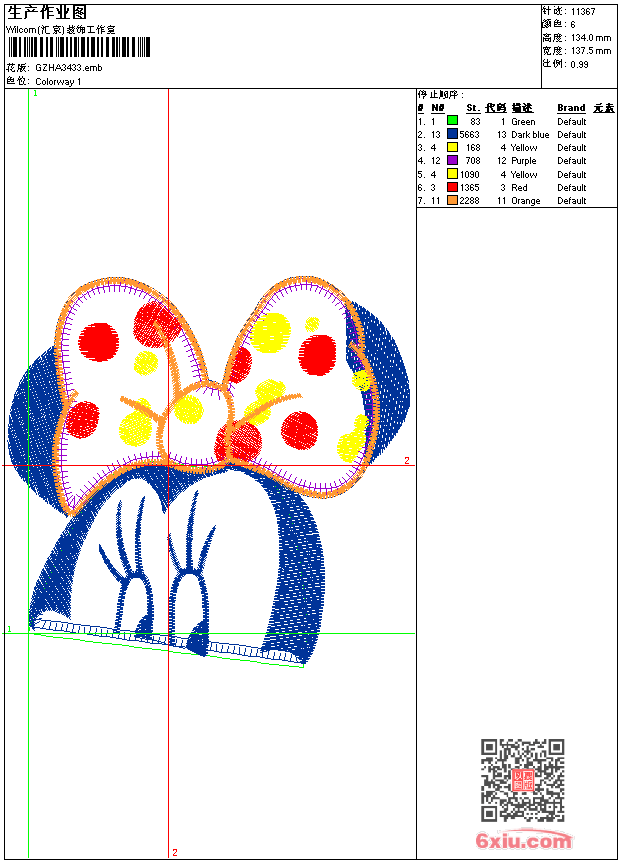Click the "生产作业图" title
The image size is (620, 860).
coord(47,13)
